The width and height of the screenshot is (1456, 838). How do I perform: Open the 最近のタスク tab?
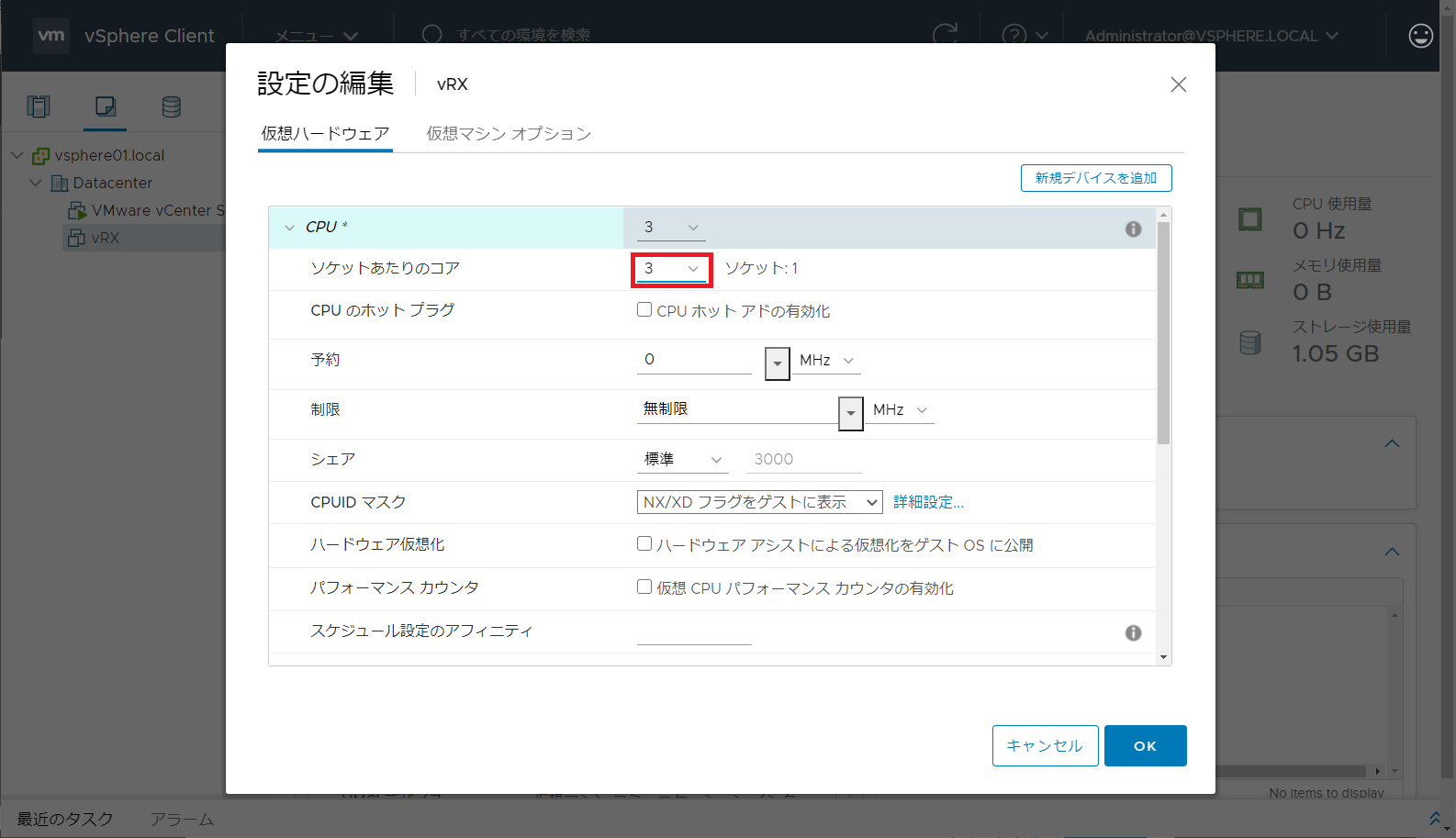(x=65, y=819)
